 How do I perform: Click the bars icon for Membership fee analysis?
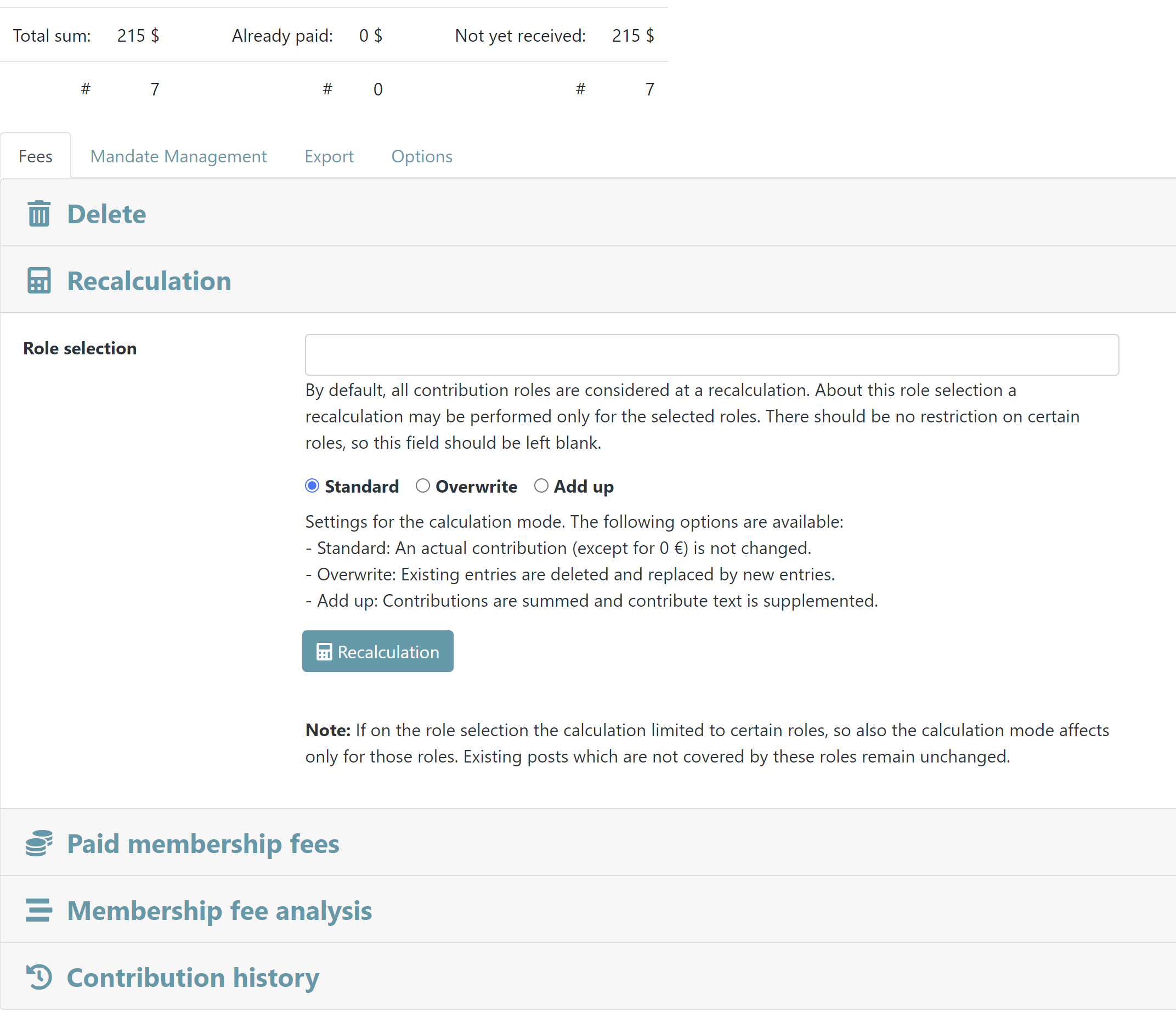38,910
